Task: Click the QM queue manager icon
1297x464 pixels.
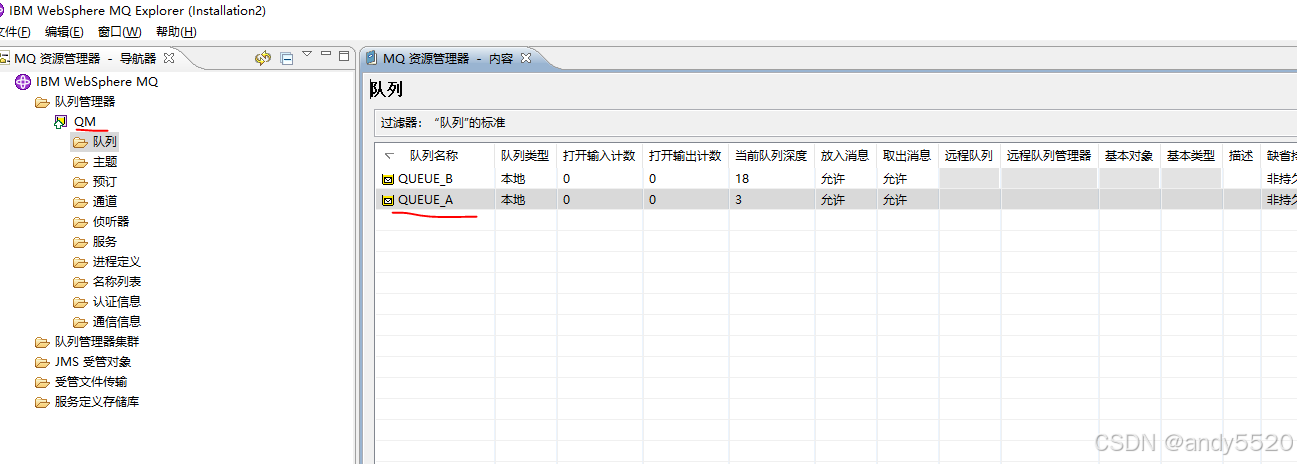Action: point(61,122)
